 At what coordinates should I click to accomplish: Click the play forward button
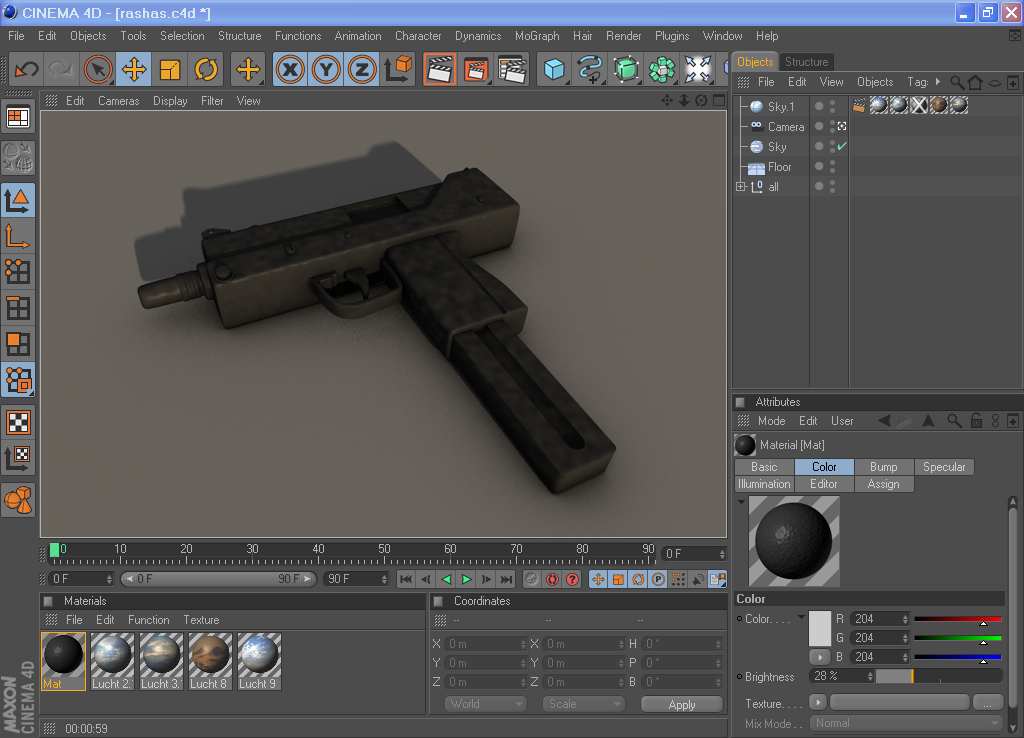click(x=466, y=579)
